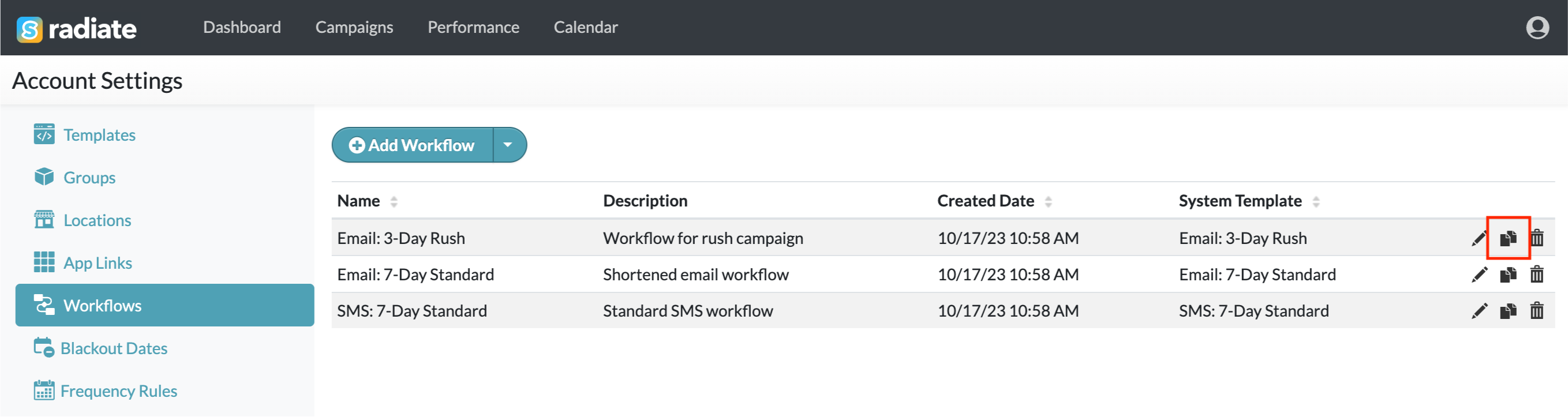Click the Created Date header text
This screenshot has width=1568, height=417.
coord(985,201)
